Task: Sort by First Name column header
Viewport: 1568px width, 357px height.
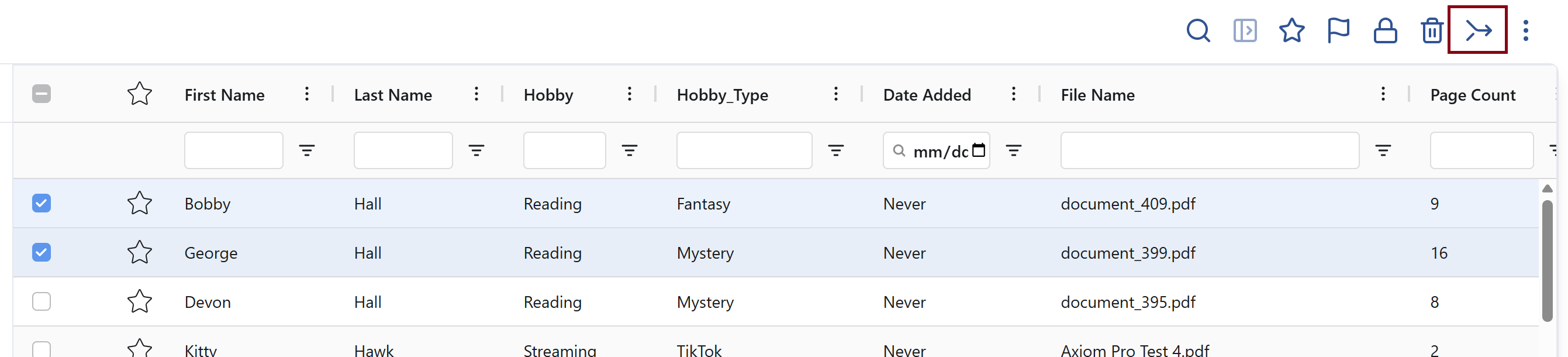Action: pyautogui.click(x=225, y=95)
